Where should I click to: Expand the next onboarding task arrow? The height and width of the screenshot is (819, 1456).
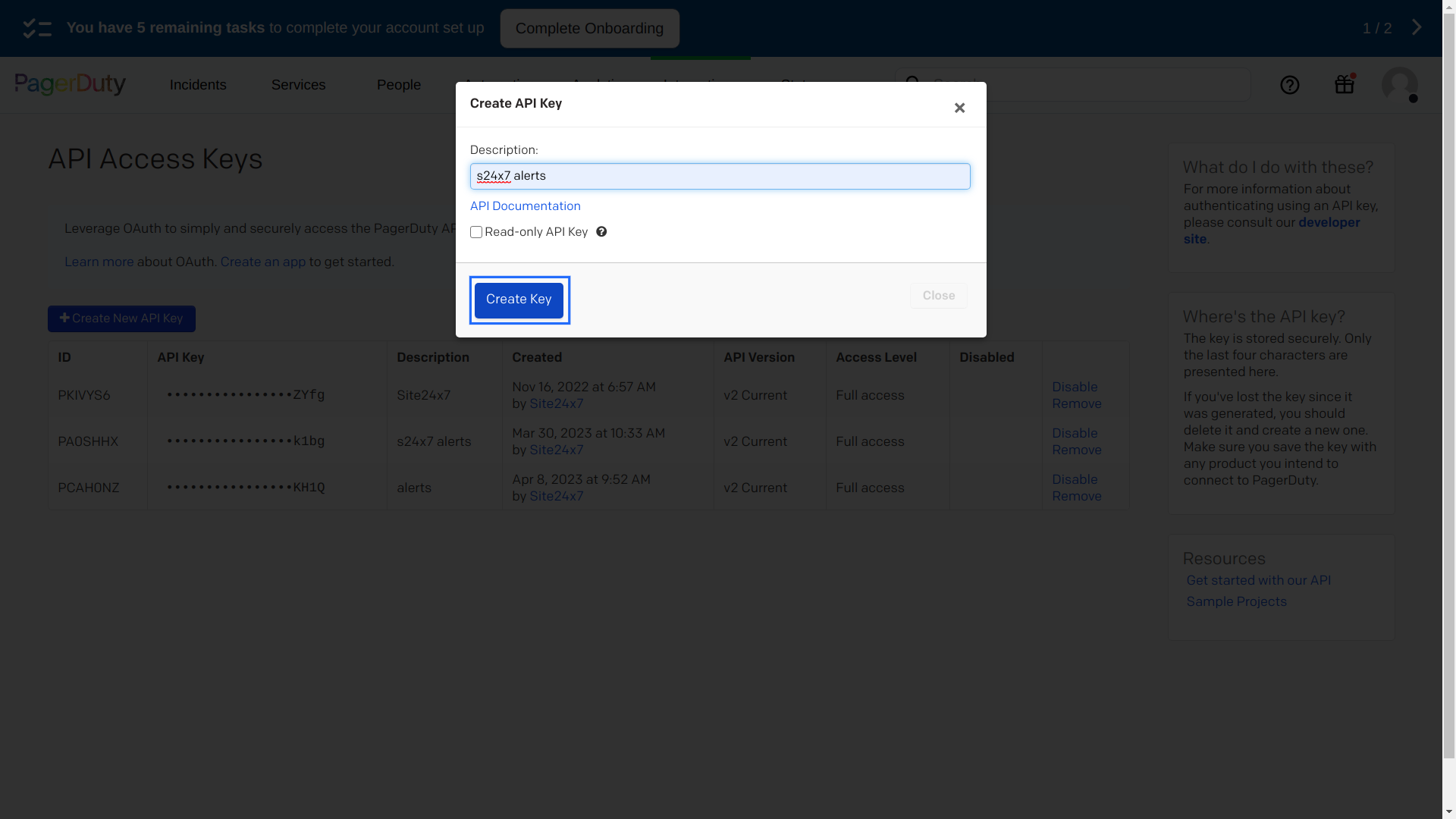pyautogui.click(x=1417, y=27)
